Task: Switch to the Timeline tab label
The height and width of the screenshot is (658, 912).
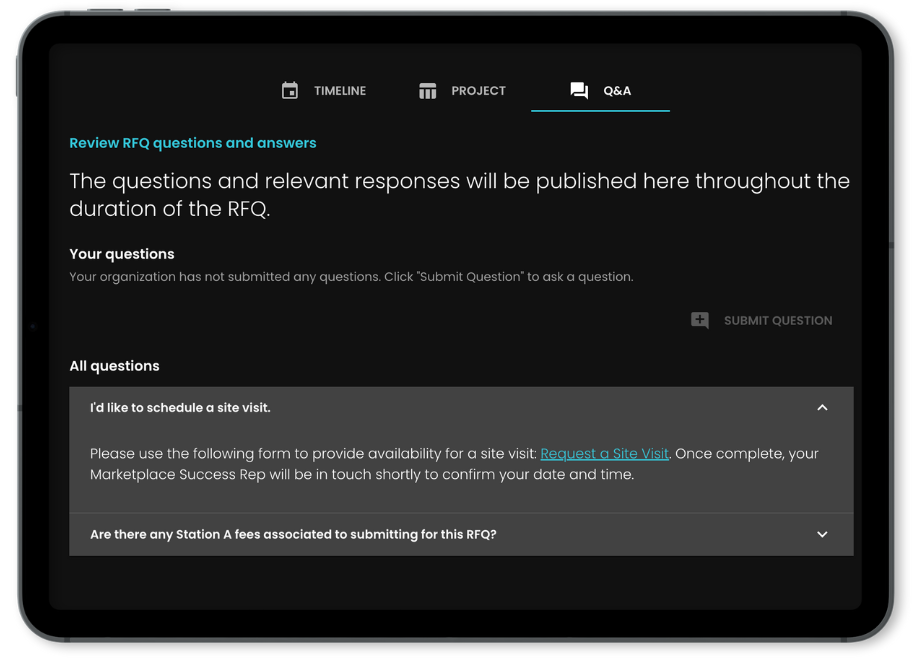Action: [340, 91]
